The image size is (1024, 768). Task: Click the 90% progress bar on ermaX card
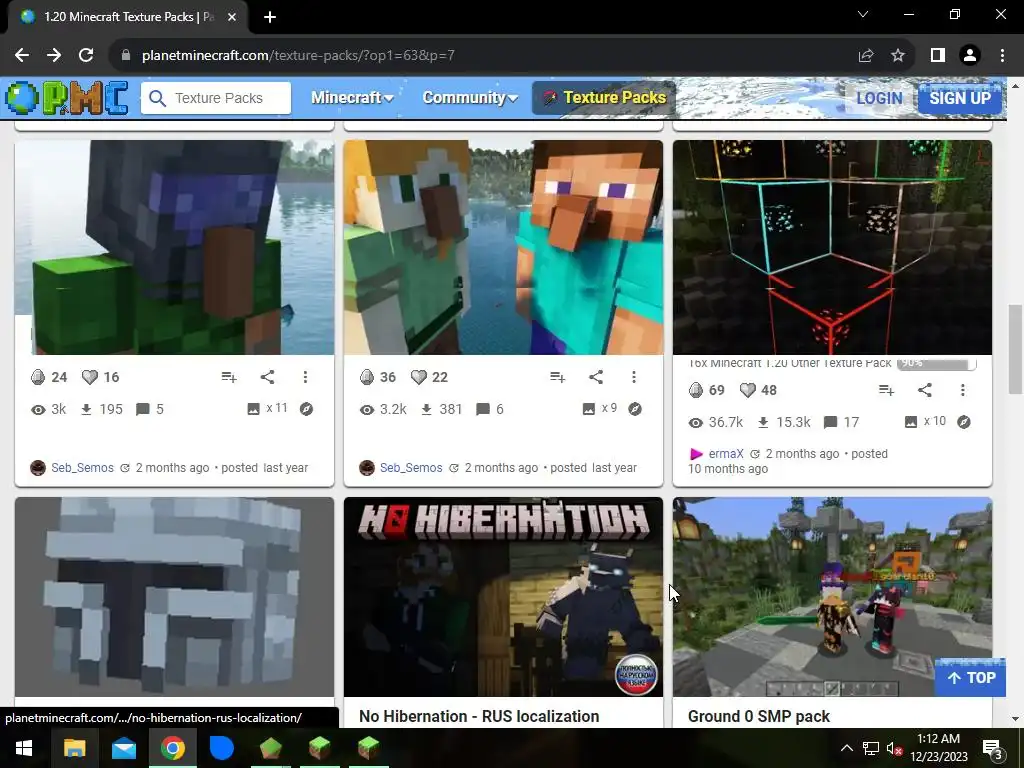[x=936, y=363]
